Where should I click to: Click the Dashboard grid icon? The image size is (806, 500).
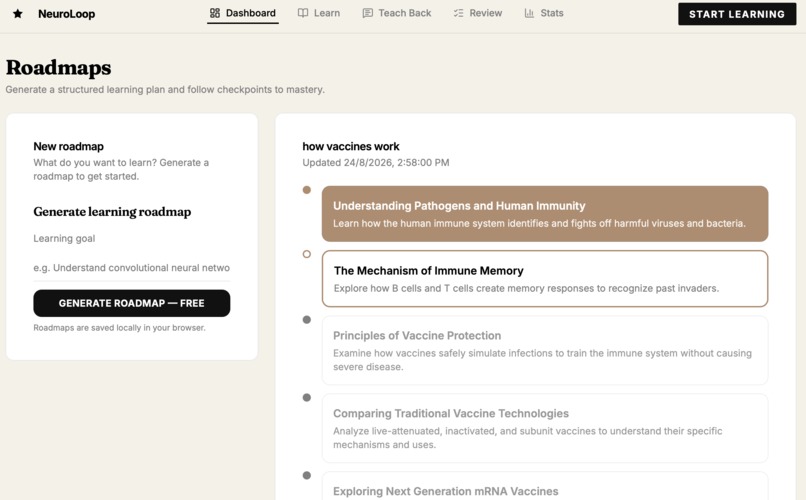[215, 13]
